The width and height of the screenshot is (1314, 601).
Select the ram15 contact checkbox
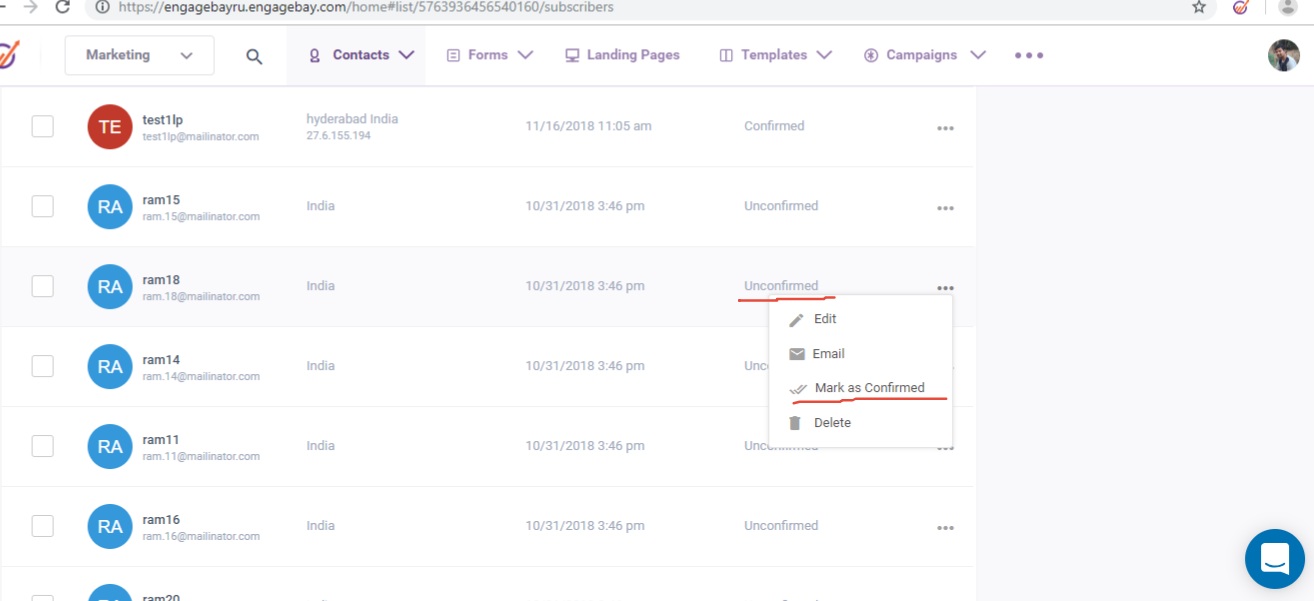43,206
